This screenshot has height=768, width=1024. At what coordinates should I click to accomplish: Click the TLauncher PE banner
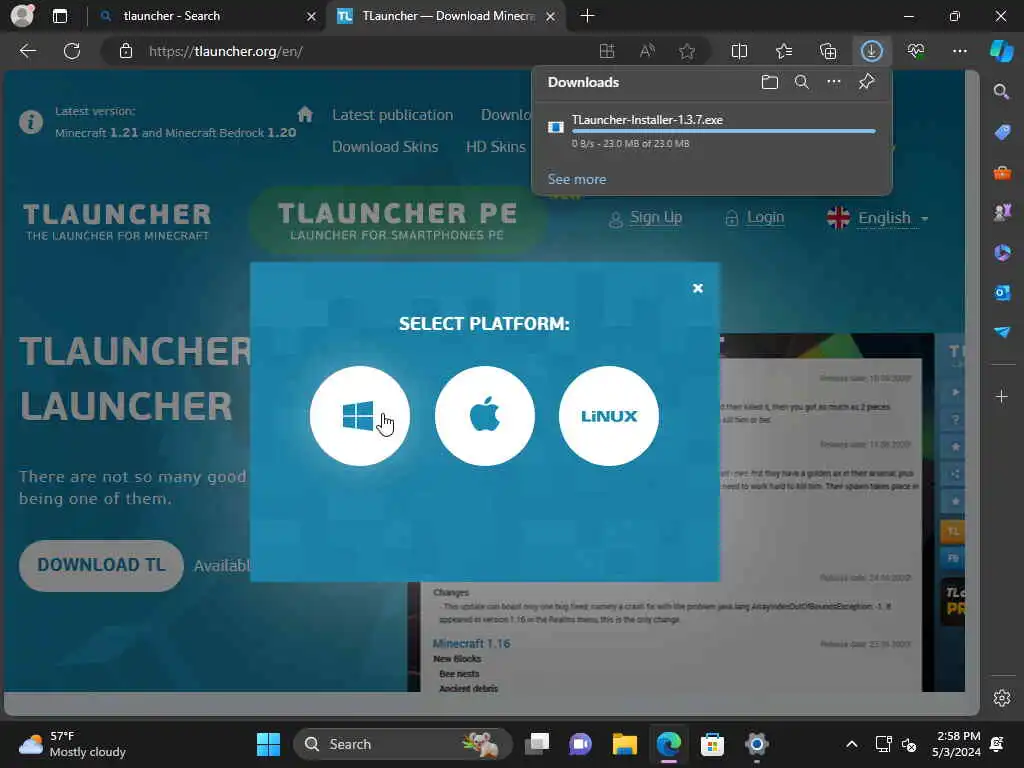pos(397,221)
